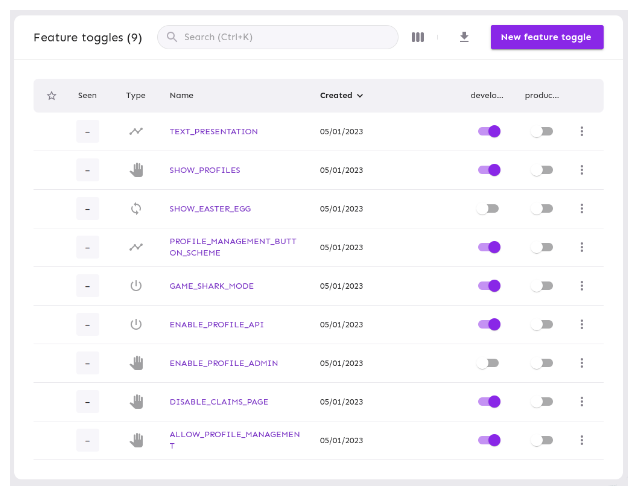Open the TEXT_PRESENTATION toggle link
This screenshot has height=496, width=638.
pyautogui.click(x=214, y=131)
